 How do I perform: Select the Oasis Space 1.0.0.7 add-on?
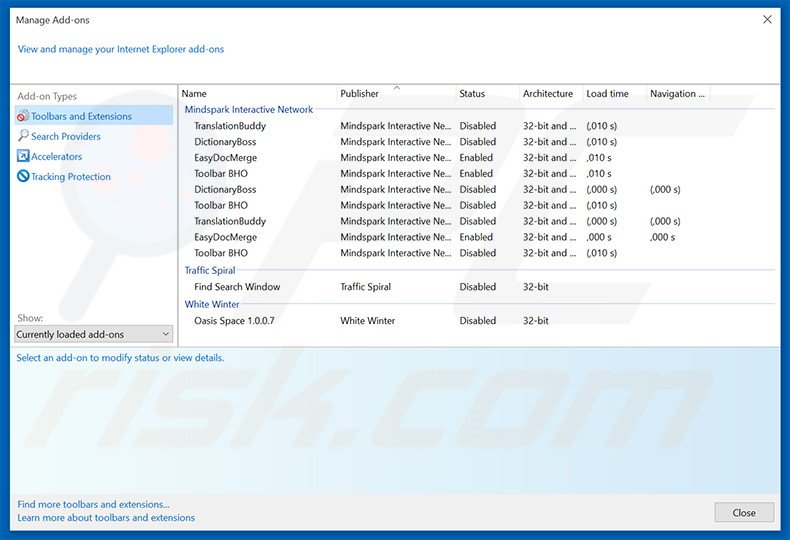click(477, 320)
